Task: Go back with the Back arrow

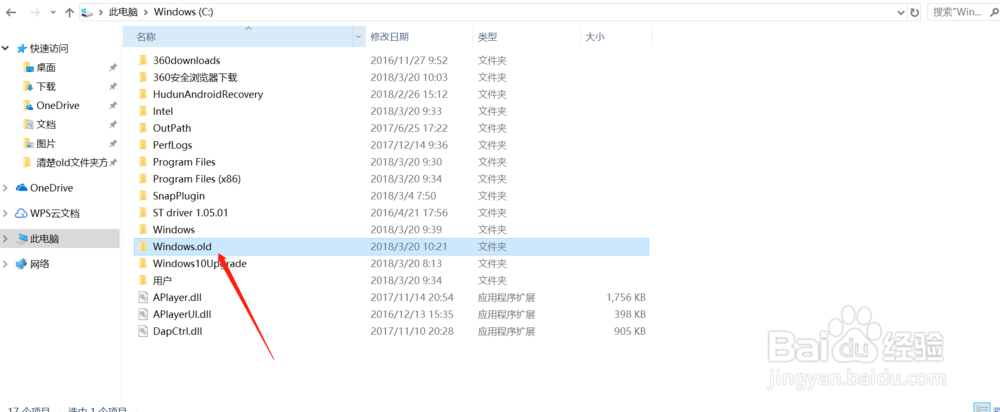Action: (x=11, y=12)
